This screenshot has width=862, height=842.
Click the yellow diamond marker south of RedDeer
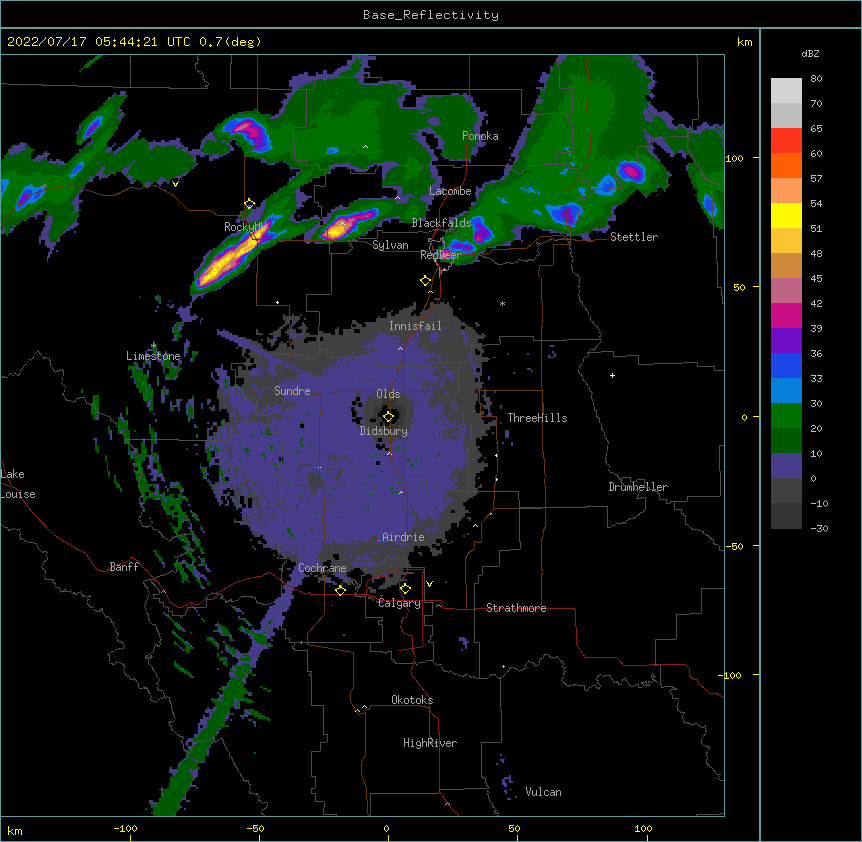426,281
